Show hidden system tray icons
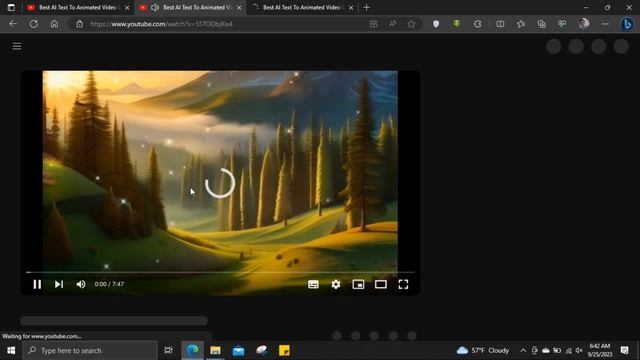Screen dimensions: 640x360 pyautogui.click(x=523, y=351)
